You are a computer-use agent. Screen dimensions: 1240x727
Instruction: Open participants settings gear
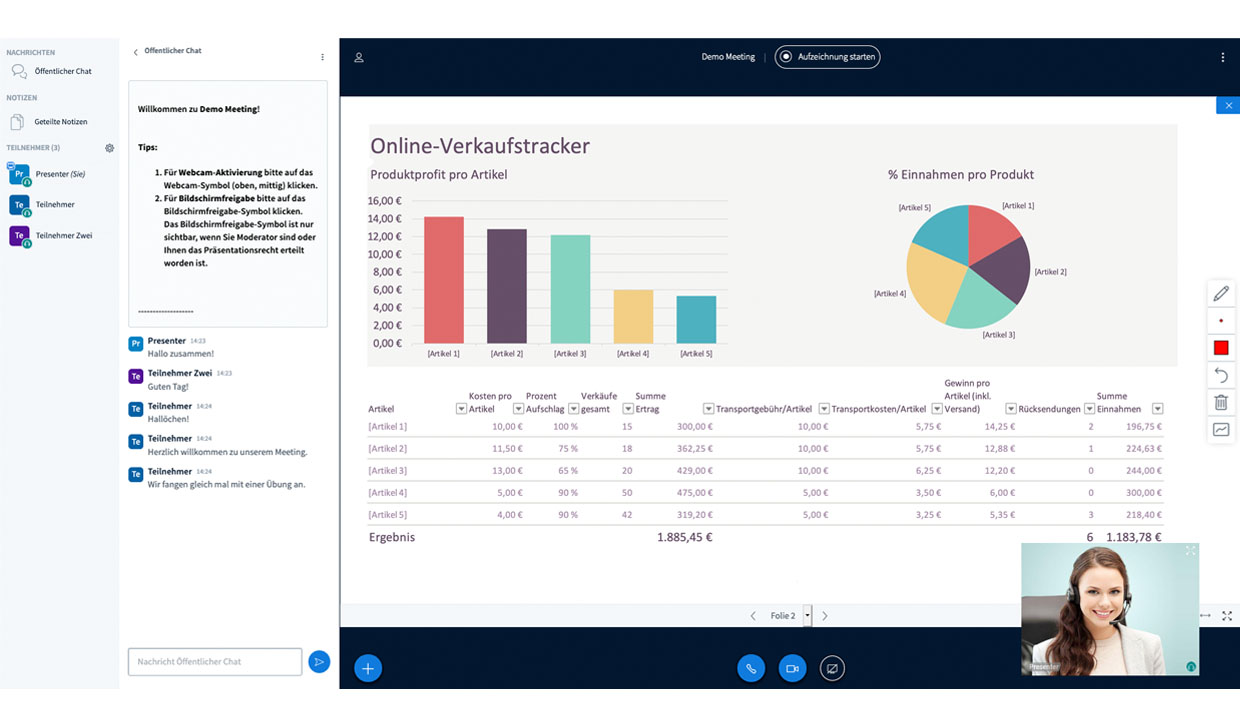coord(110,148)
